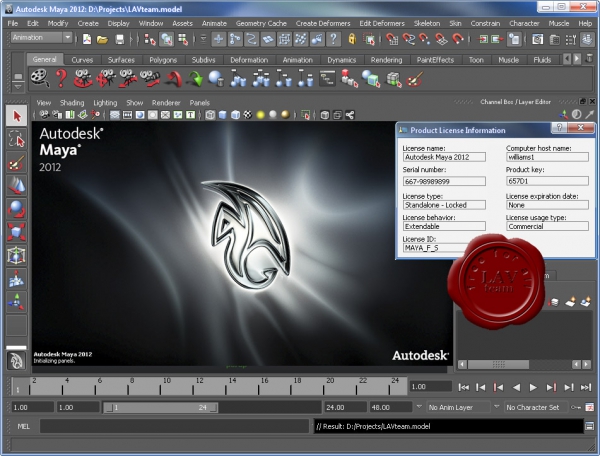Click the status line help question icon
Image resolution: width=600 pixels, height=456 pixels.
333,39
